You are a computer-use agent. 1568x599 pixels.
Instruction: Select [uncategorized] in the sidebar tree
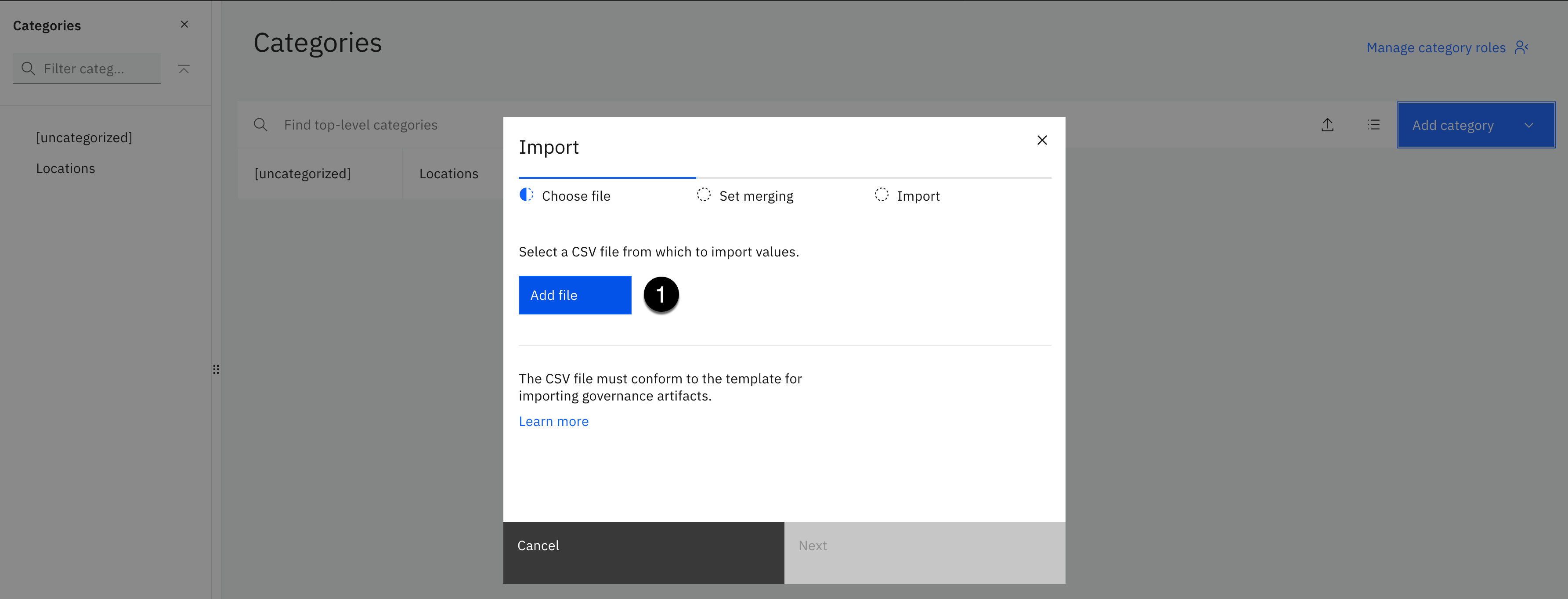[84, 137]
